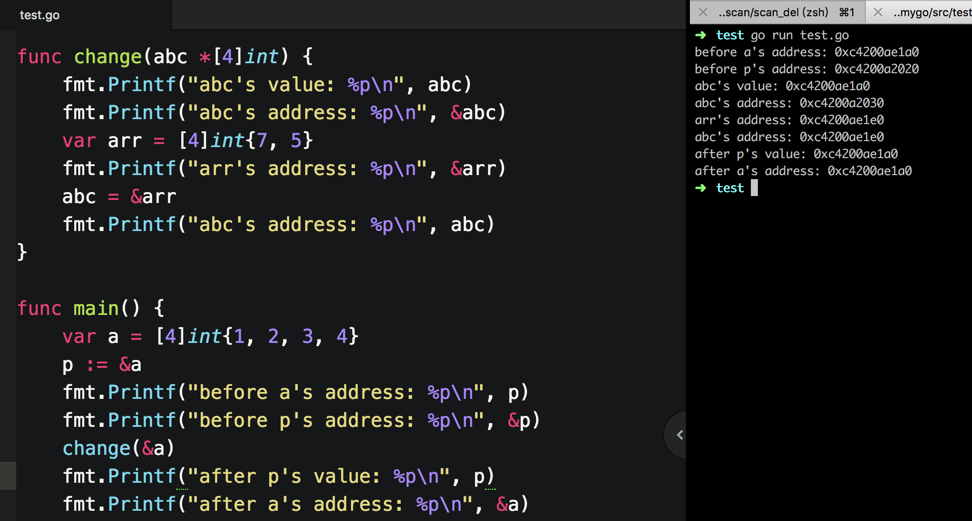The width and height of the screenshot is (972, 521).
Task: Close the ..mygo/src/test terminal tab
Action: 878,12
